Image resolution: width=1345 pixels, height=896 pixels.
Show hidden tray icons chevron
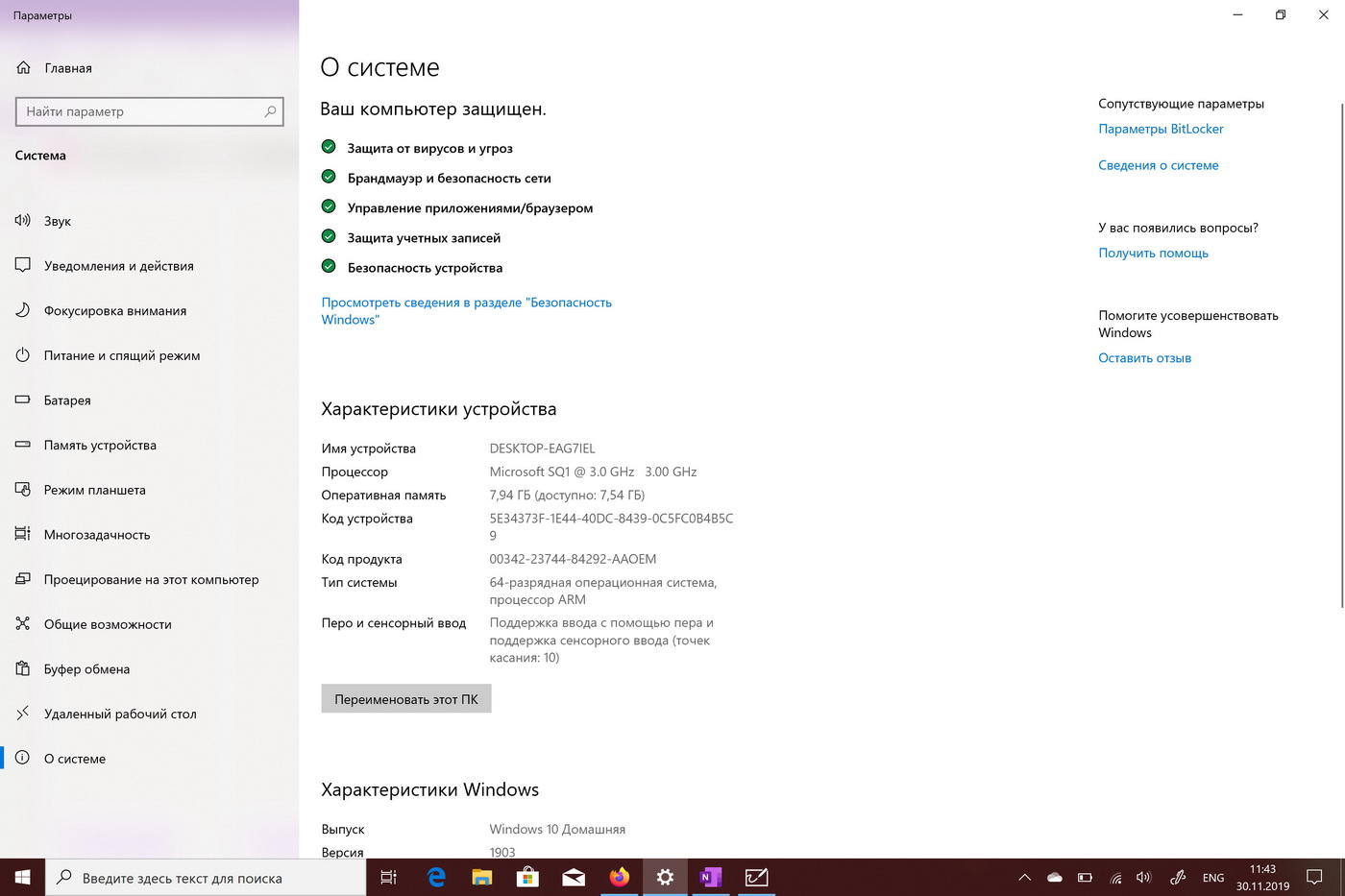1024,878
